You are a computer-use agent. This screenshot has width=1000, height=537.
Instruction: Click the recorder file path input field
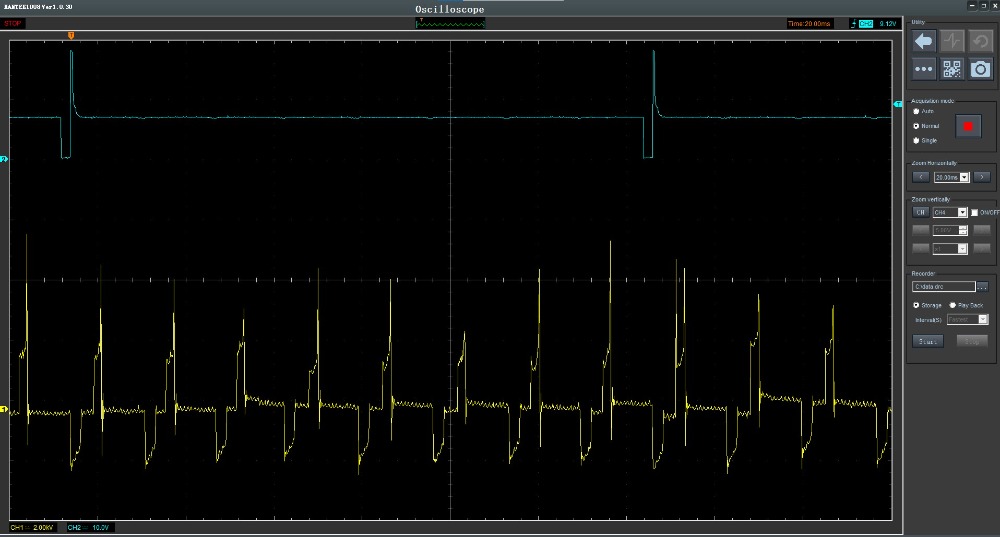(x=944, y=287)
